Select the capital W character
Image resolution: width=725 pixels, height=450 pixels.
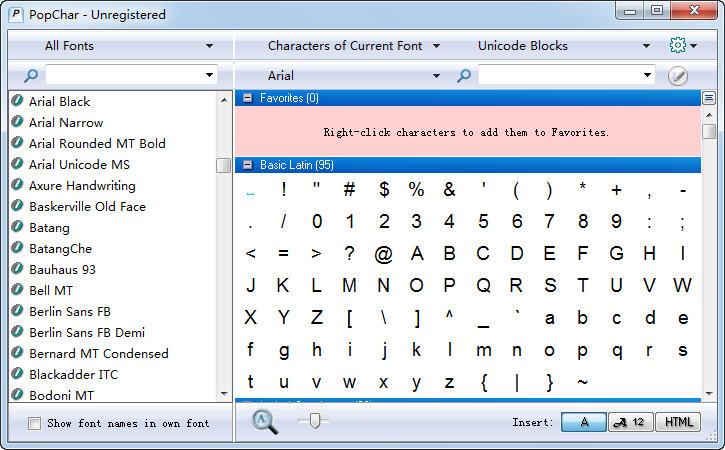click(x=682, y=285)
